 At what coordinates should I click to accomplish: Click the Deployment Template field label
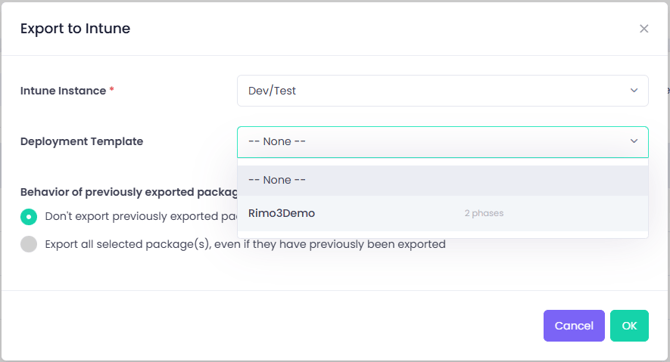point(82,141)
